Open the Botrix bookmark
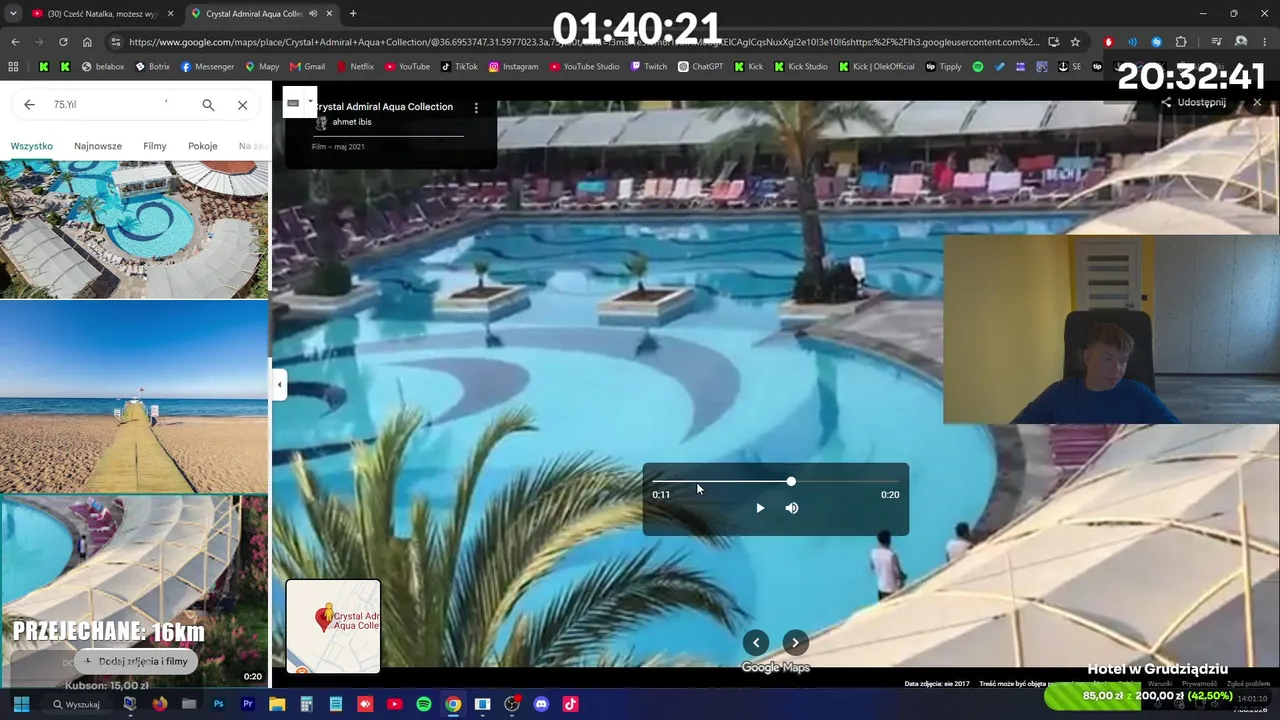1280x720 pixels. pos(152,67)
